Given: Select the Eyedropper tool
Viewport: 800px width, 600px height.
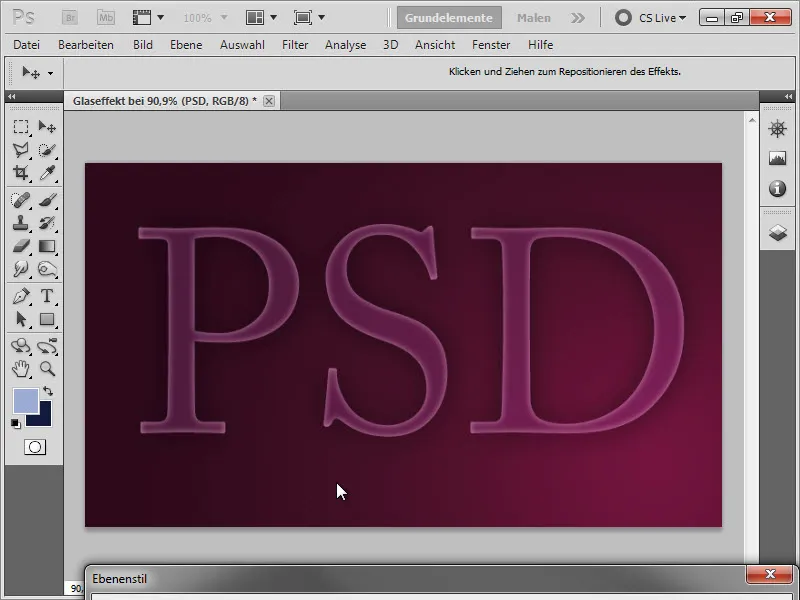Looking at the screenshot, I should [47, 173].
